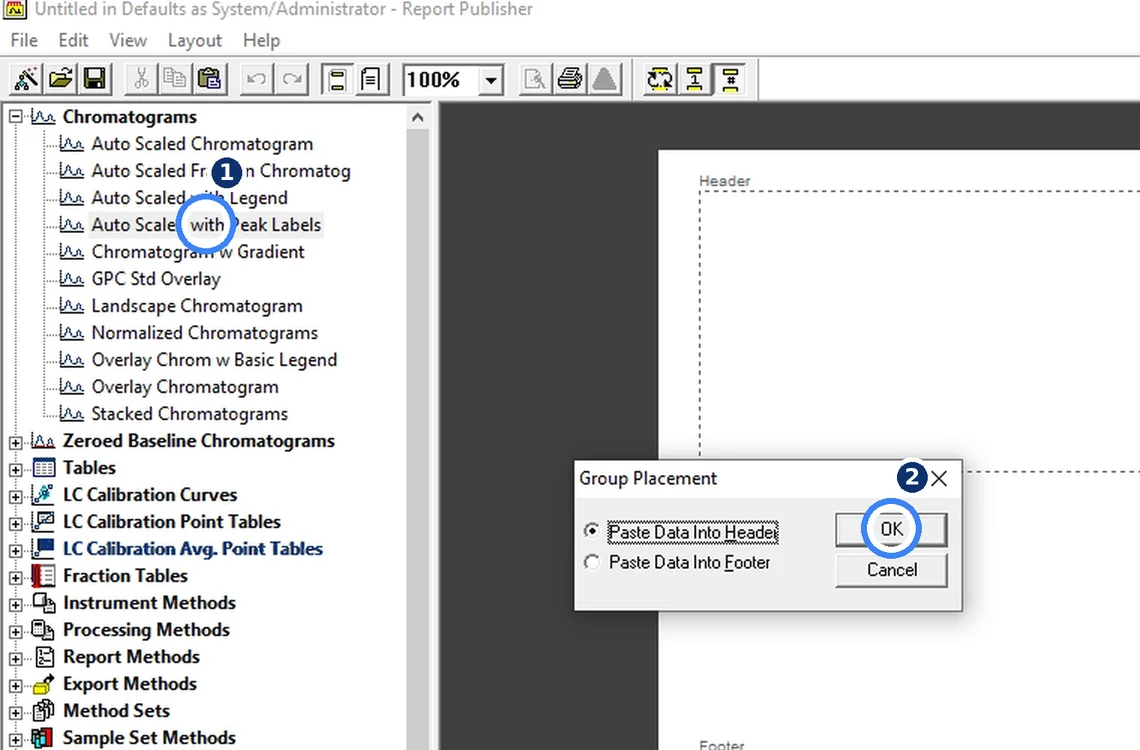Click the printer icon

[569, 78]
